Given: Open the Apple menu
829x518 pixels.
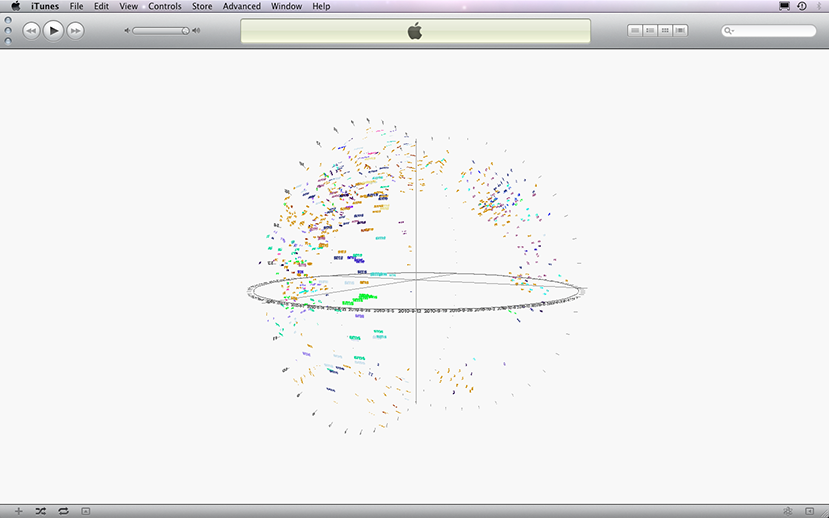Looking at the screenshot, I should pos(15,6).
